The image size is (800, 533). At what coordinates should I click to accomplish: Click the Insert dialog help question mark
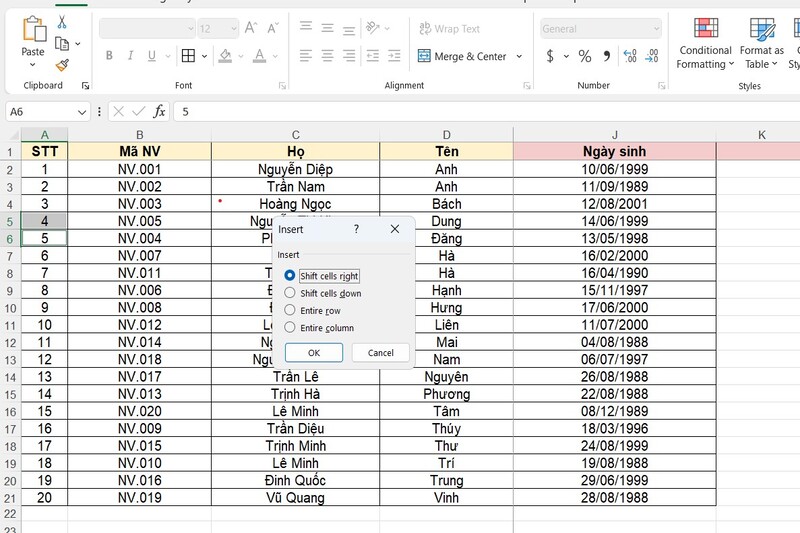(357, 229)
